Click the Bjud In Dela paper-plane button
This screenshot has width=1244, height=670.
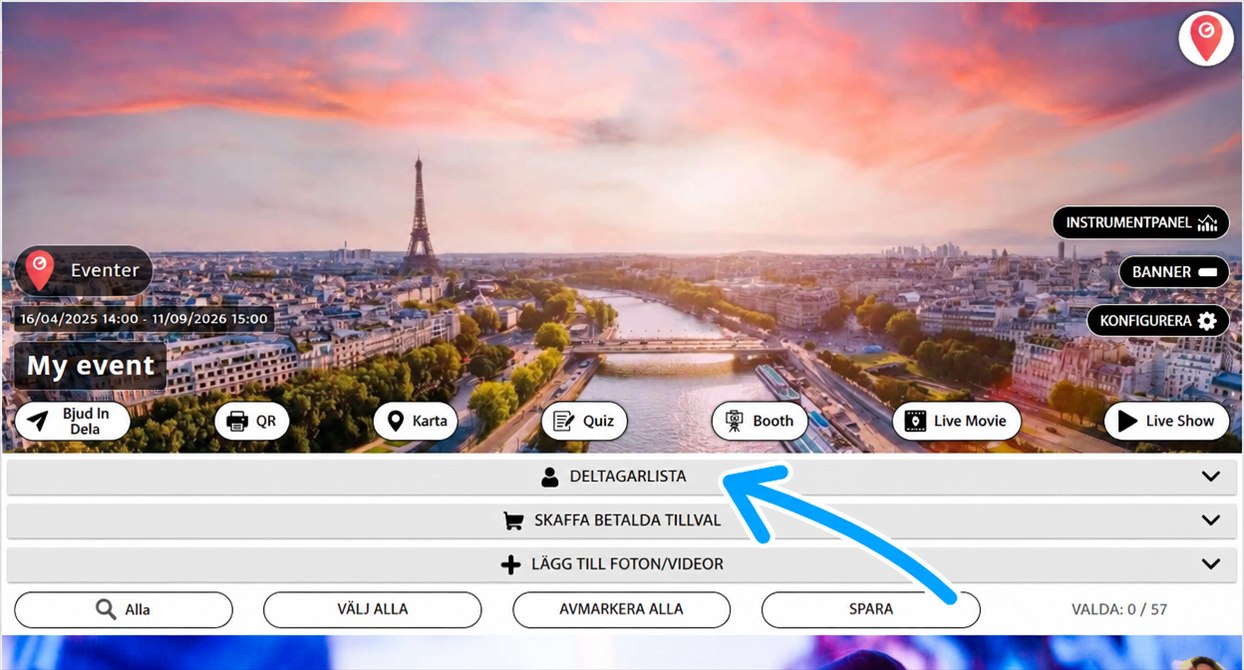72,421
